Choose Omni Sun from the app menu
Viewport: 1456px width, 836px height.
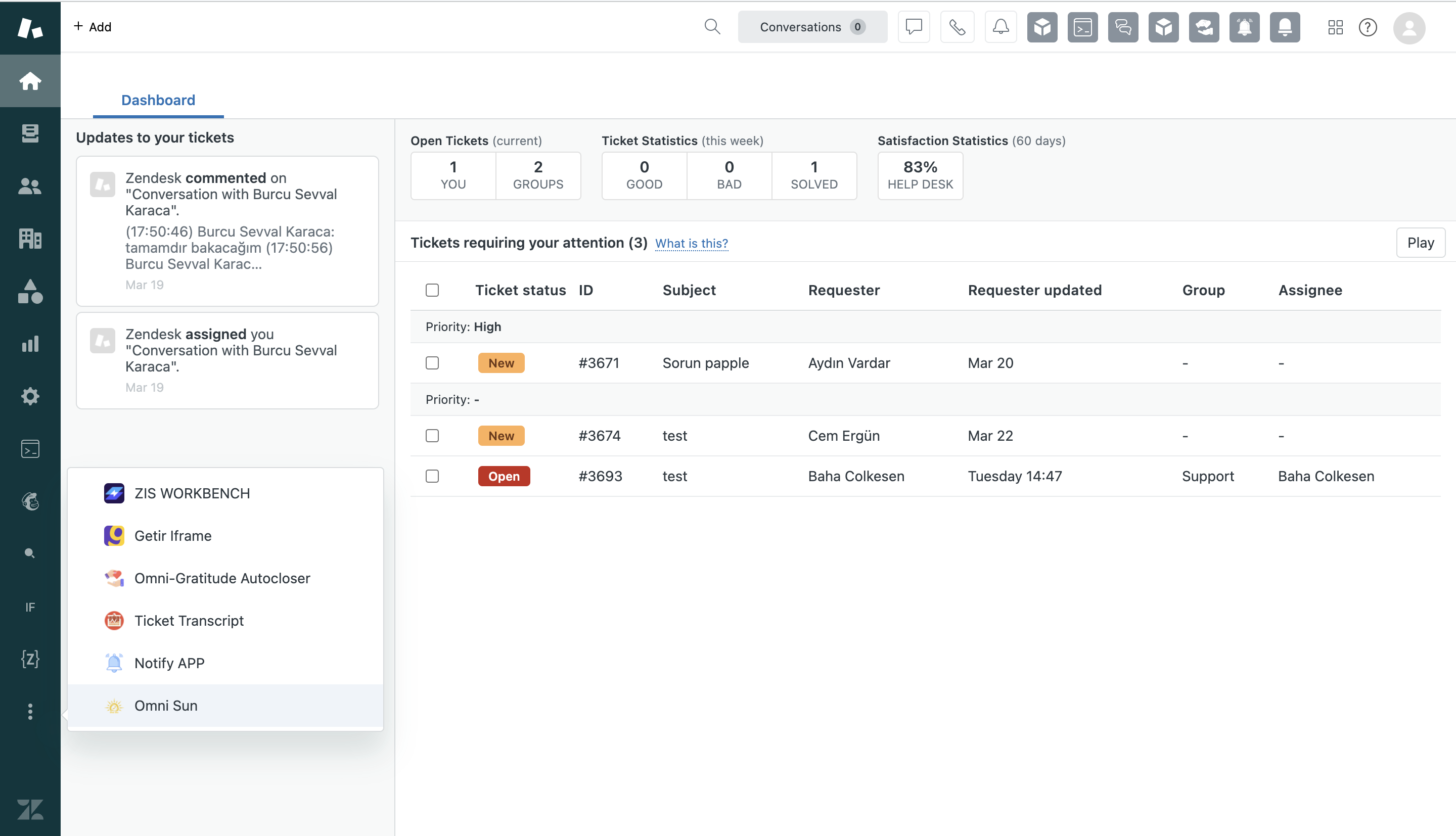tap(225, 706)
